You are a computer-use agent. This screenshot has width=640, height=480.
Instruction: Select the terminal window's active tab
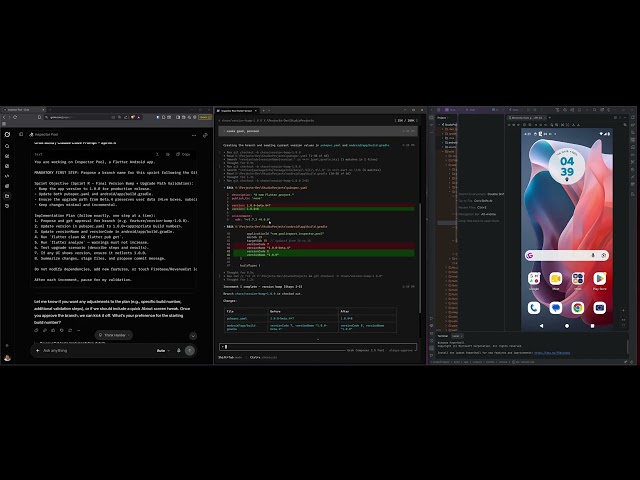coord(237,111)
